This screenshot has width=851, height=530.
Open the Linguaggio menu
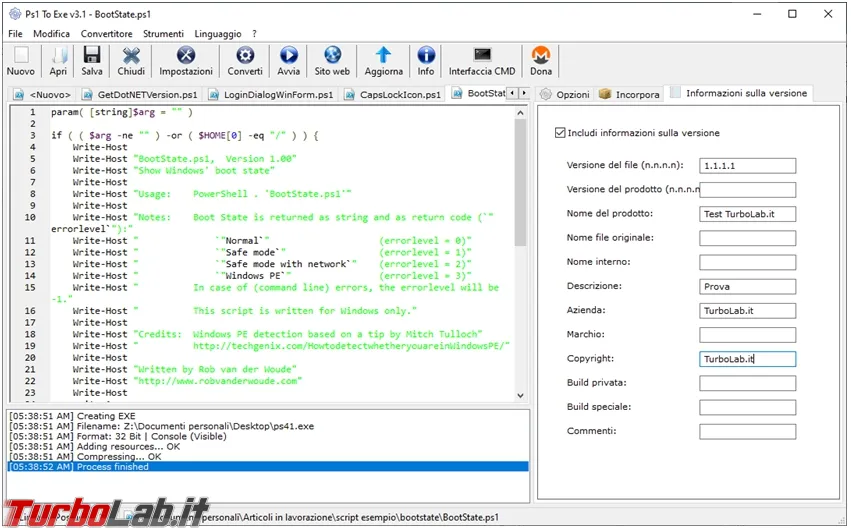(x=218, y=34)
